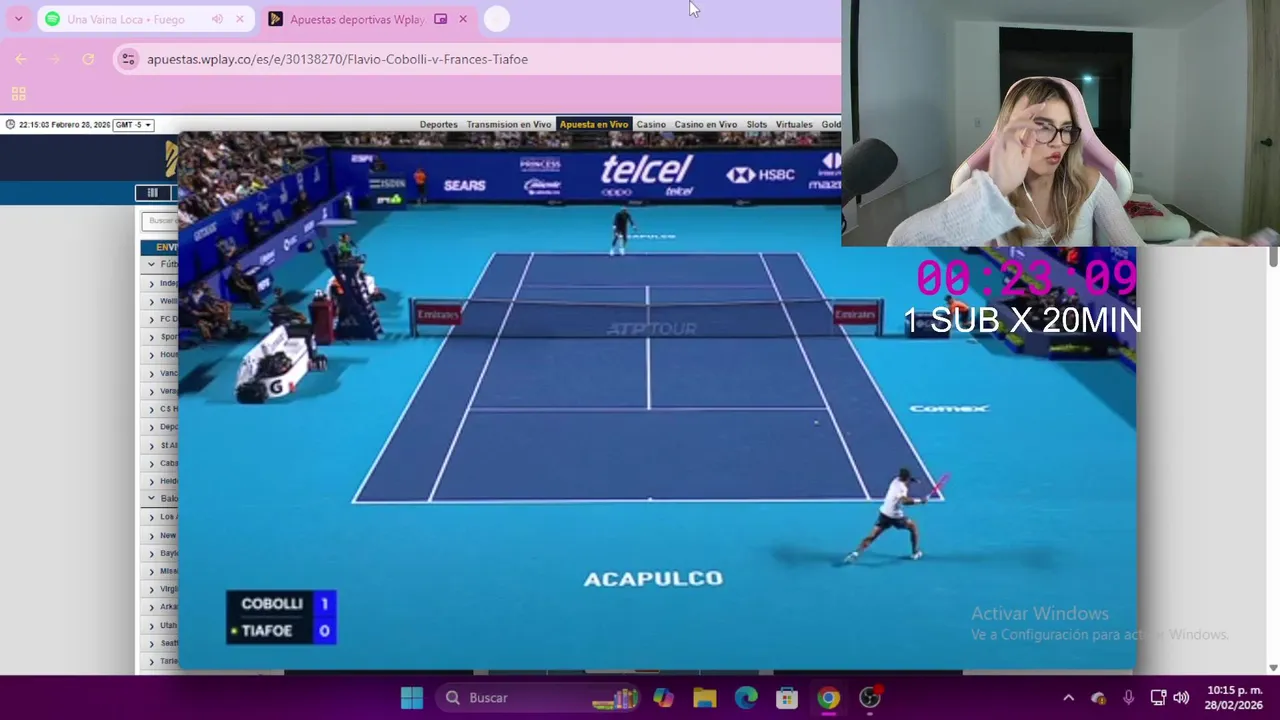Open Copilot from the taskbar
1280x720 pixels.
663,698
